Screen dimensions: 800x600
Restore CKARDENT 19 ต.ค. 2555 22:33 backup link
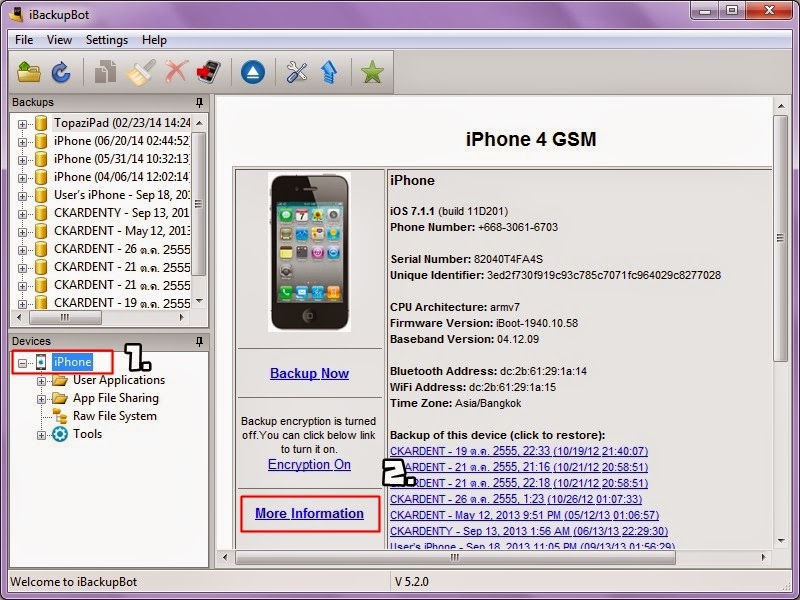(519, 451)
